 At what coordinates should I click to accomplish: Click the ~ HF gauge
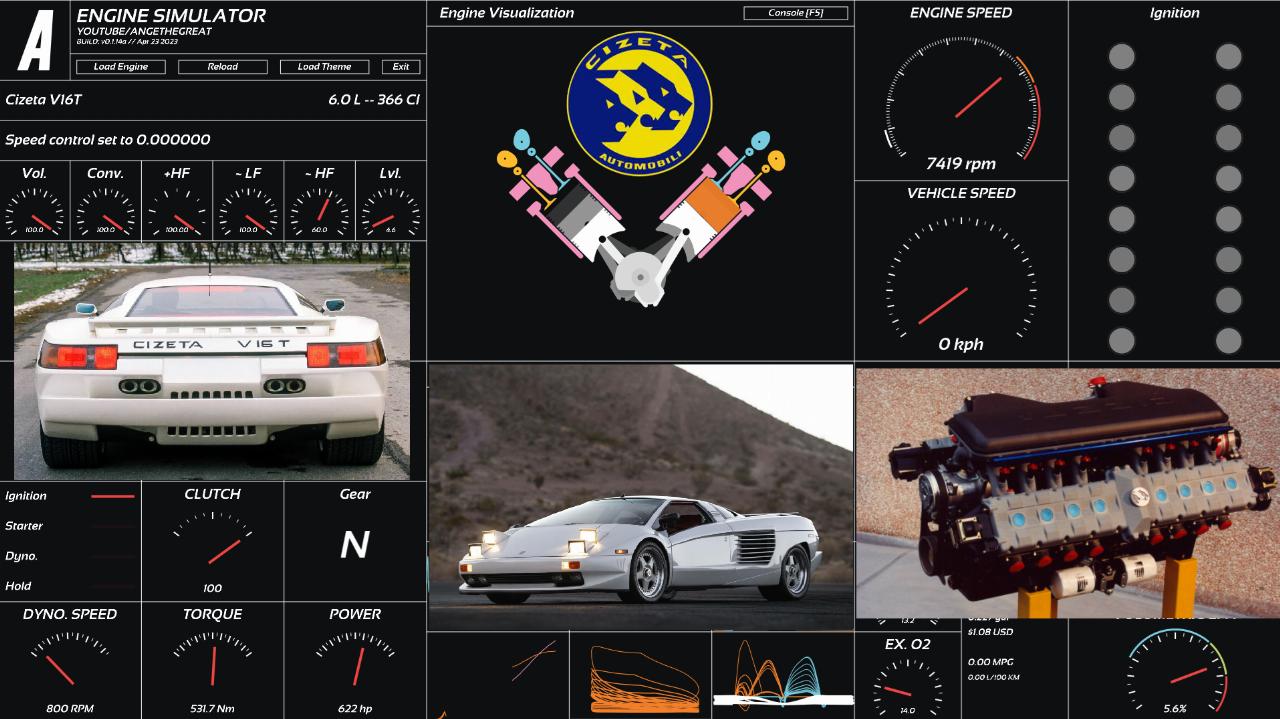point(319,211)
